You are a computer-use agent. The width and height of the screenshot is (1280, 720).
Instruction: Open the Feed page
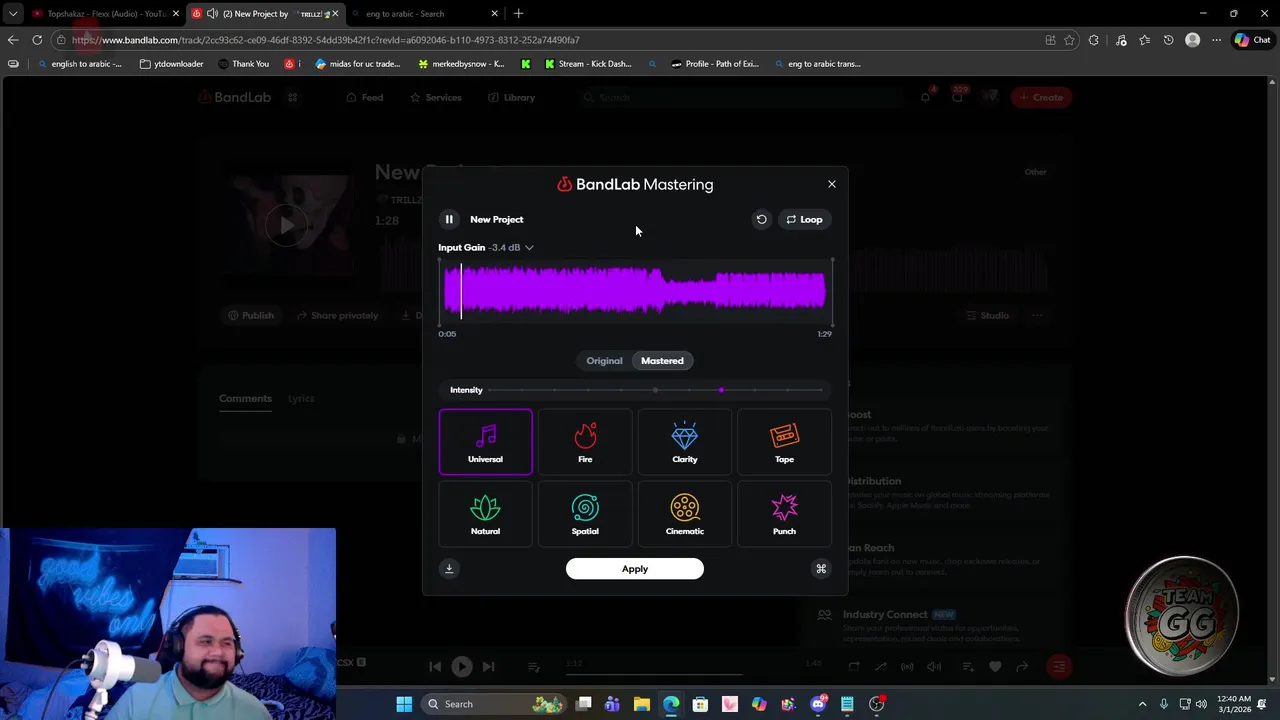point(365,97)
